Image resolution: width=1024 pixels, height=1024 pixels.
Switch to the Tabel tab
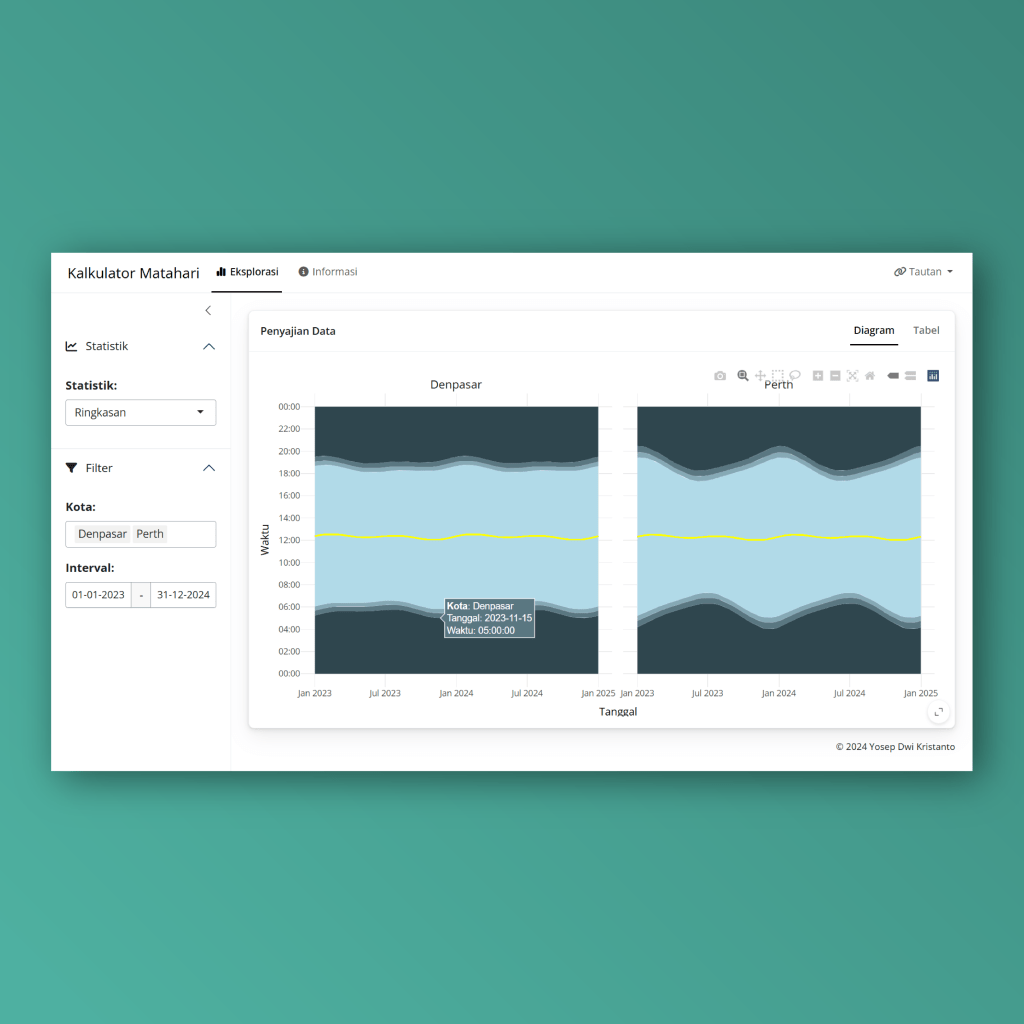926,330
